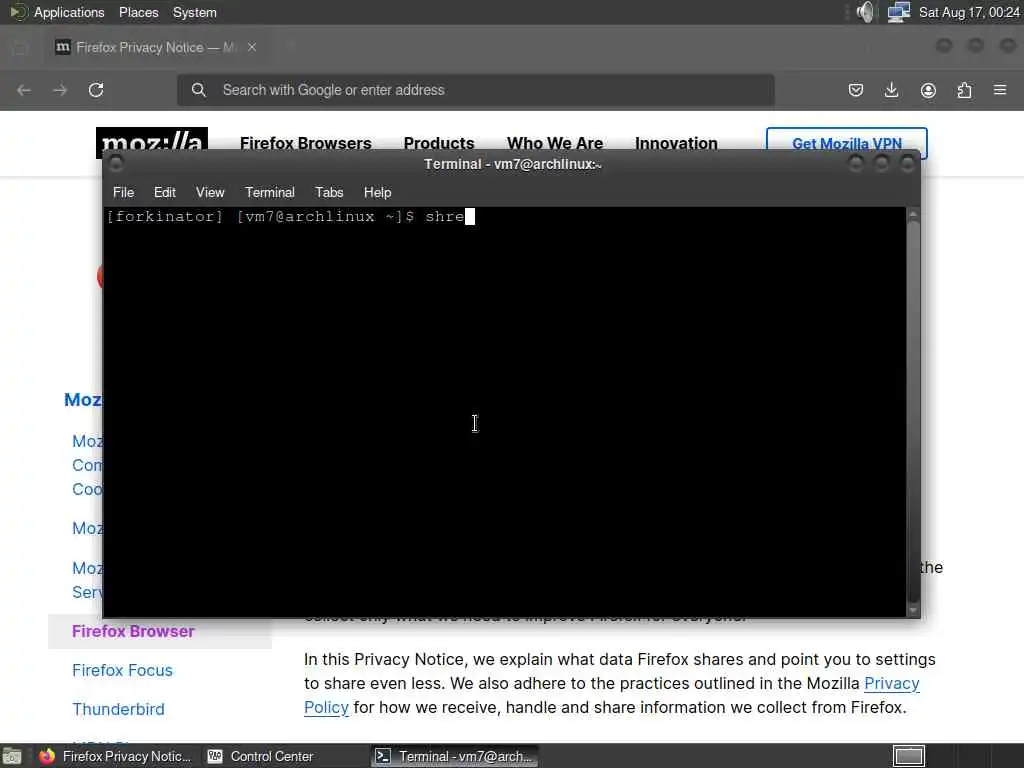Open the Terminal Tabs menu
1024x768 pixels.
point(329,192)
